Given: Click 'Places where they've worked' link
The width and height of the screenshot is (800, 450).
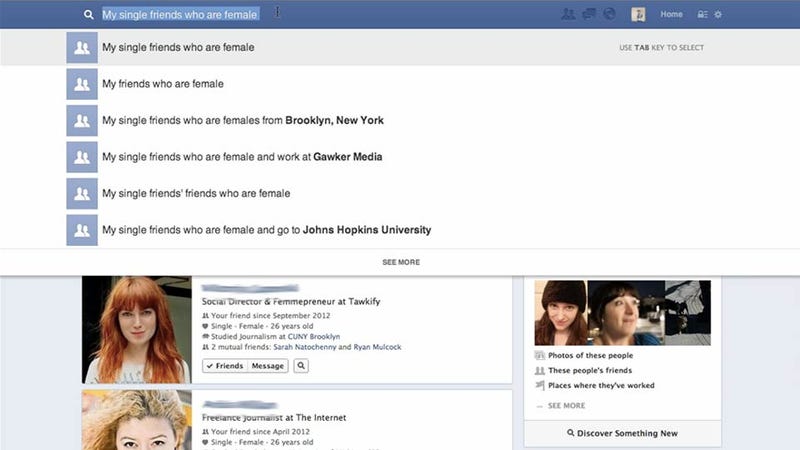Looking at the screenshot, I should pos(601,386).
